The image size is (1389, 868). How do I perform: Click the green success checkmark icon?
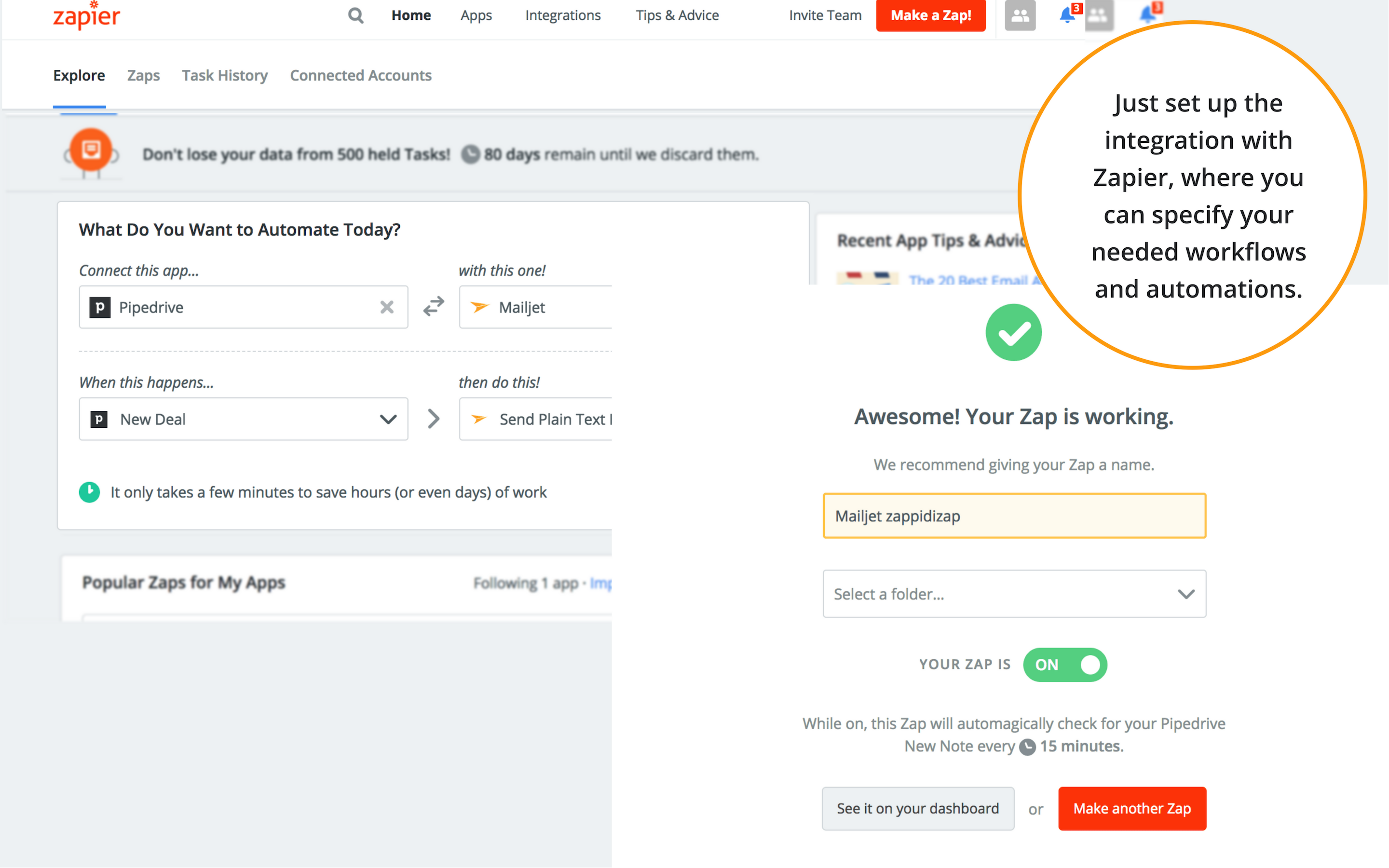(1014, 332)
